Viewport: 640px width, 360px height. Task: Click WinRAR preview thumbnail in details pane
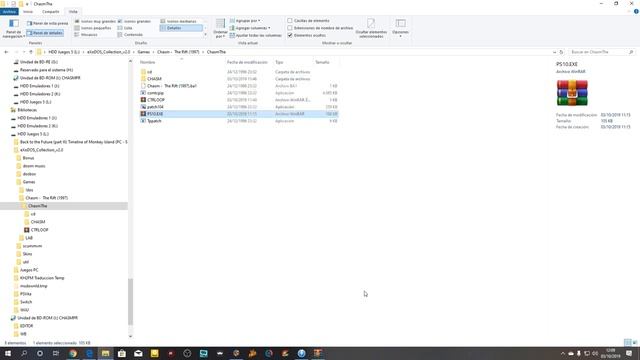click(572, 93)
